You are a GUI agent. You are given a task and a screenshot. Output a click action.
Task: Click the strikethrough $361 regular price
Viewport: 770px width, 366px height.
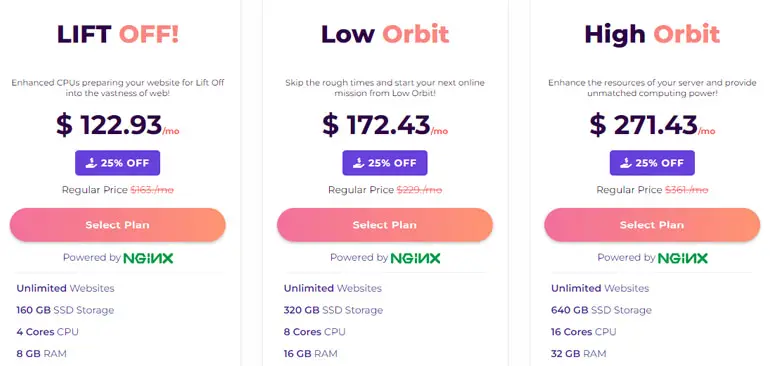point(687,190)
